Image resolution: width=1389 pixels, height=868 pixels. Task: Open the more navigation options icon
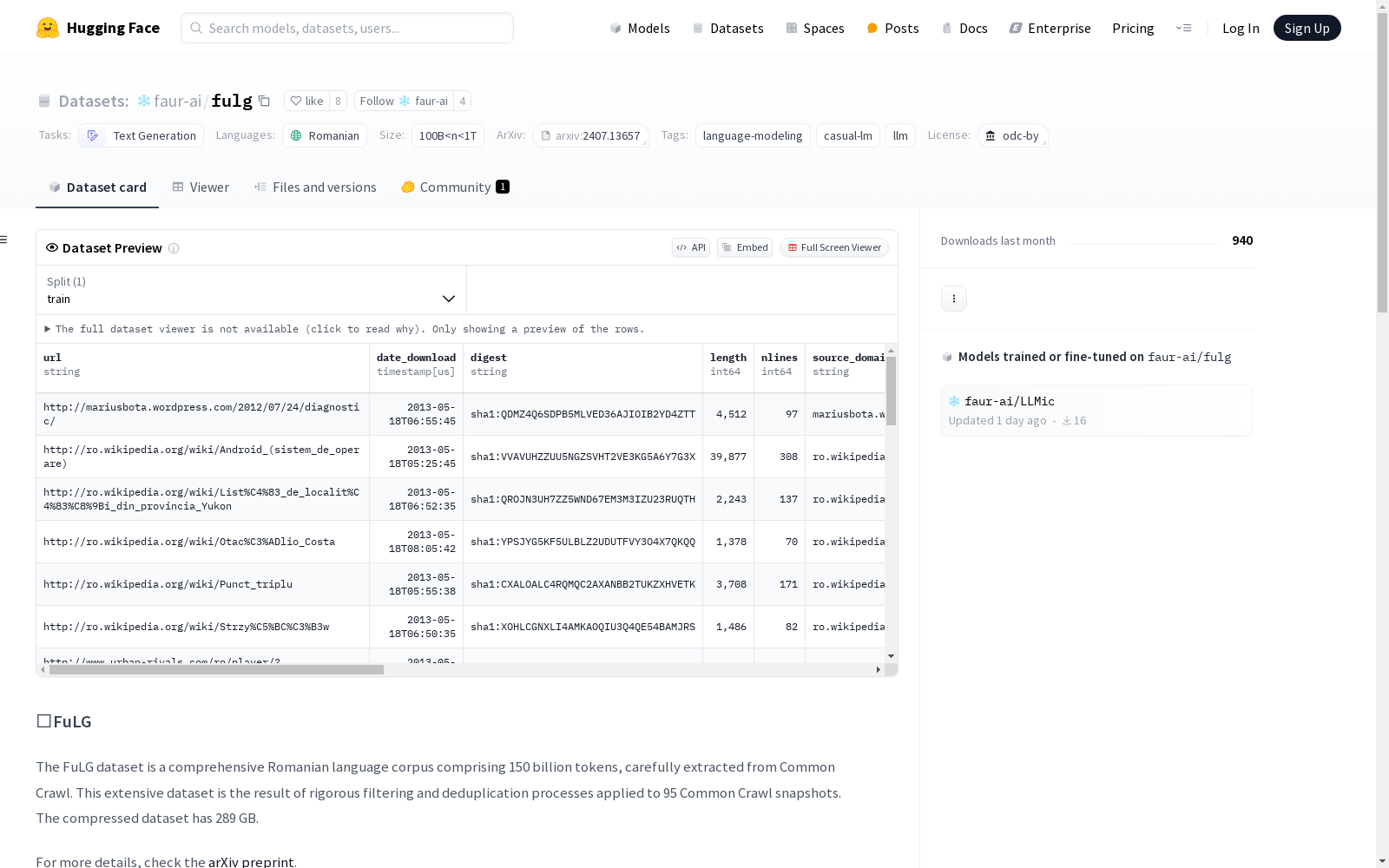click(x=1183, y=28)
